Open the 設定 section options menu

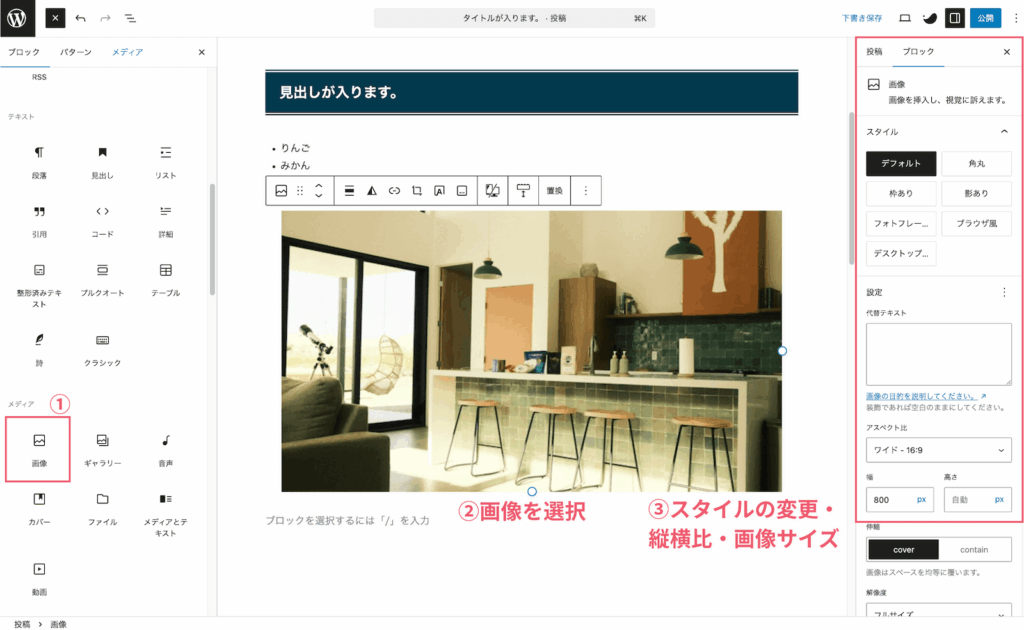pos(1004,292)
